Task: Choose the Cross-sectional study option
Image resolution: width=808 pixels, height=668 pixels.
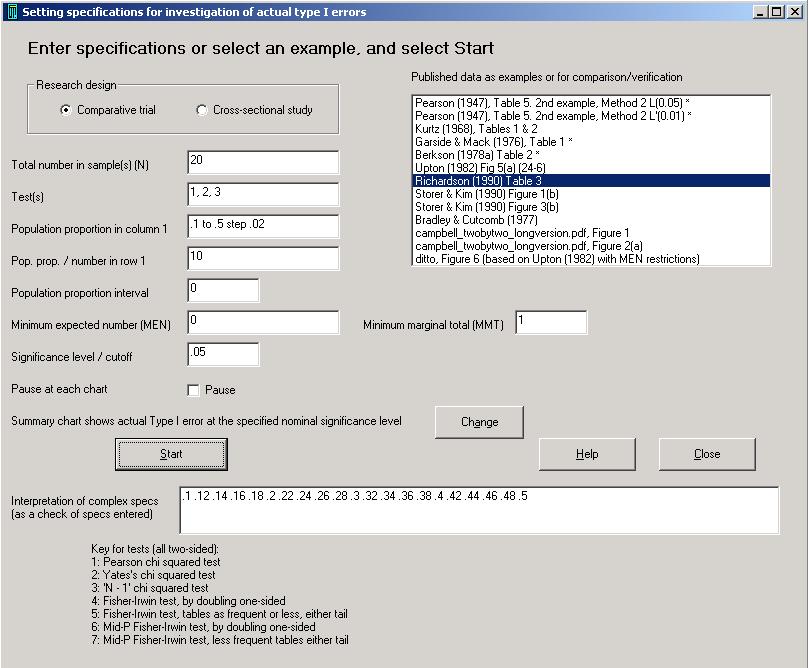Action: (x=202, y=110)
